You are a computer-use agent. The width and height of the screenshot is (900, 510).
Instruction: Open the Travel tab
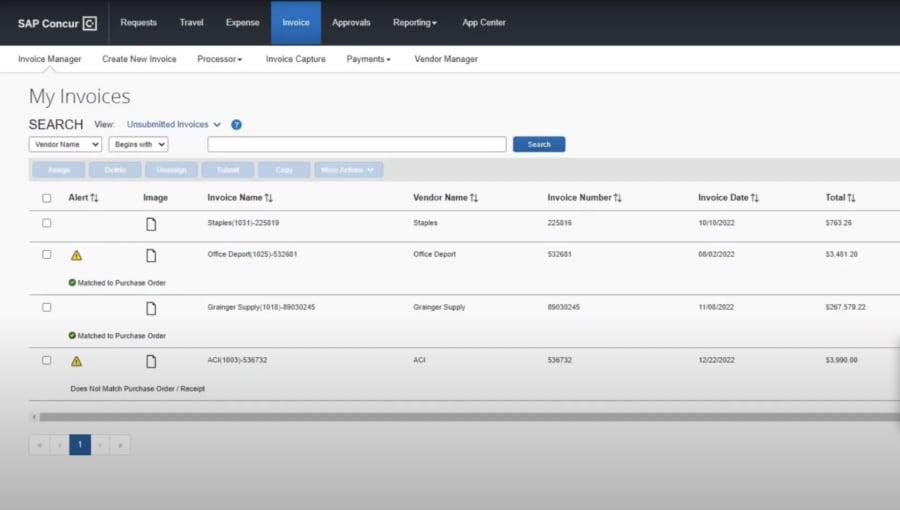[191, 22]
